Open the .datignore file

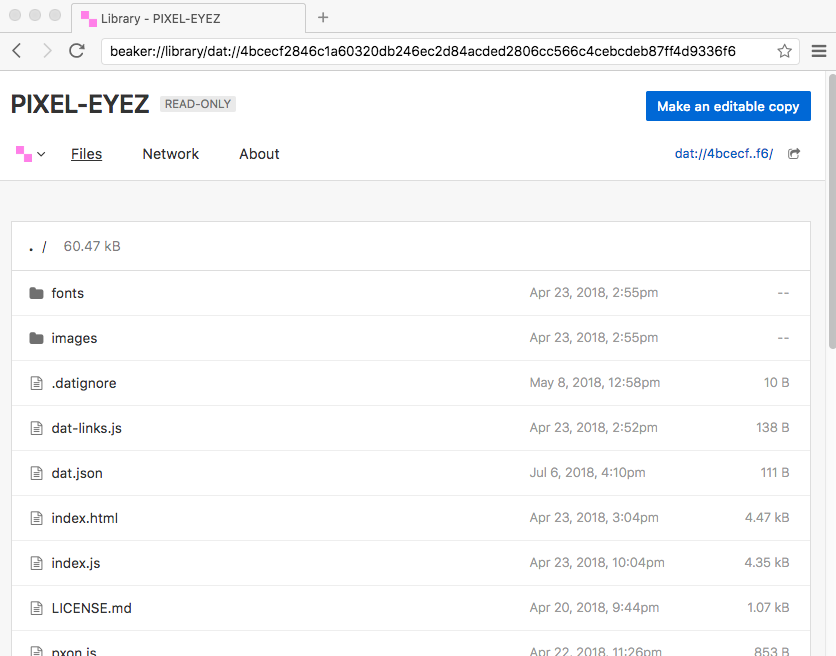84,383
